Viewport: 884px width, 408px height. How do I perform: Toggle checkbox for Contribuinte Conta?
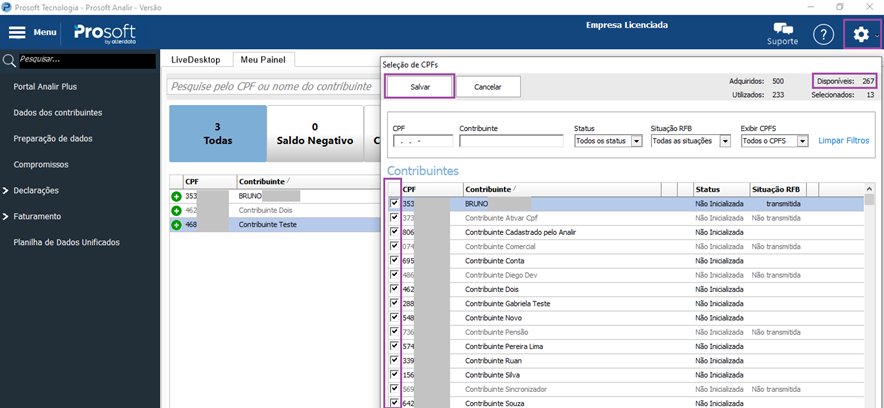tap(395, 260)
